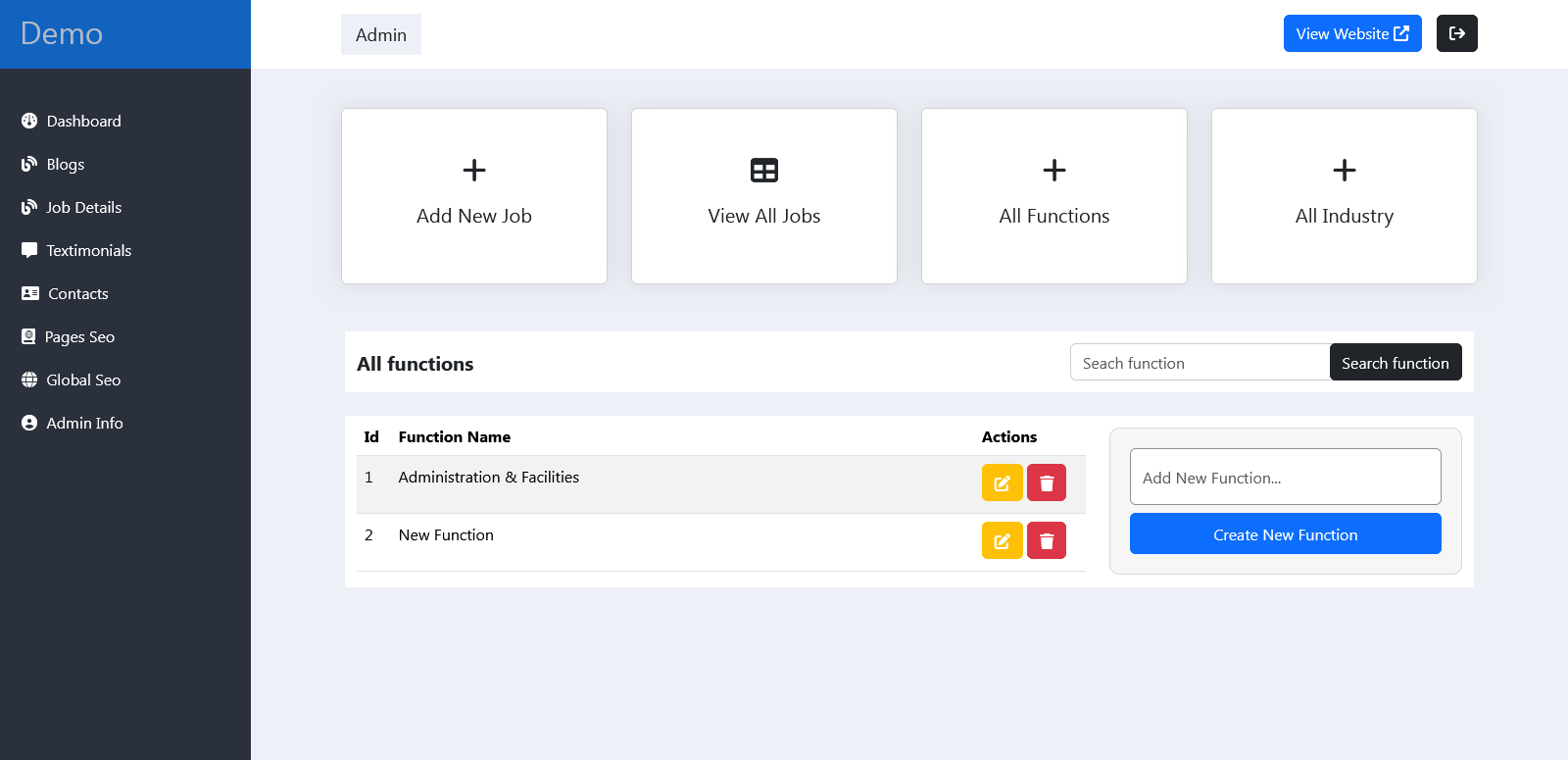Edit the Administration & Facilities function

tap(1002, 482)
